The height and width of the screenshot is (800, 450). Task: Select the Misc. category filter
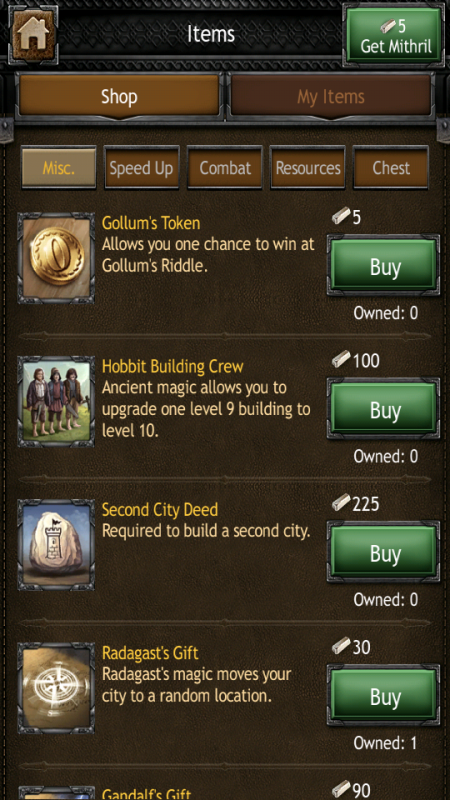click(x=59, y=168)
